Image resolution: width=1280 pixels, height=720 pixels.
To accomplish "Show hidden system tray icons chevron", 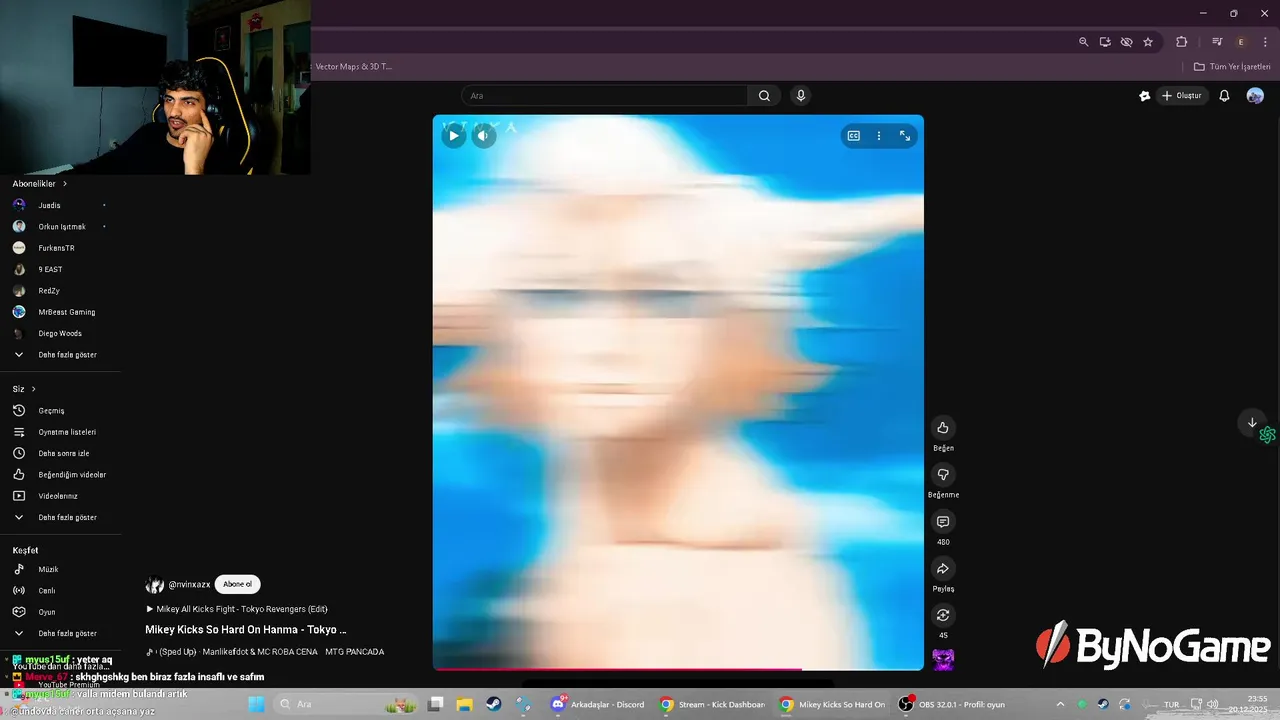I will click(x=1060, y=704).
